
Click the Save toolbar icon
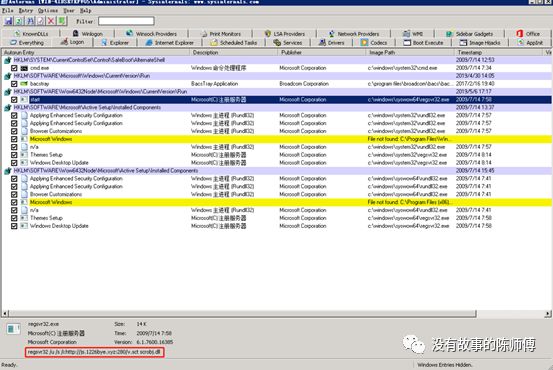pyautogui.click(x=8, y=21)
